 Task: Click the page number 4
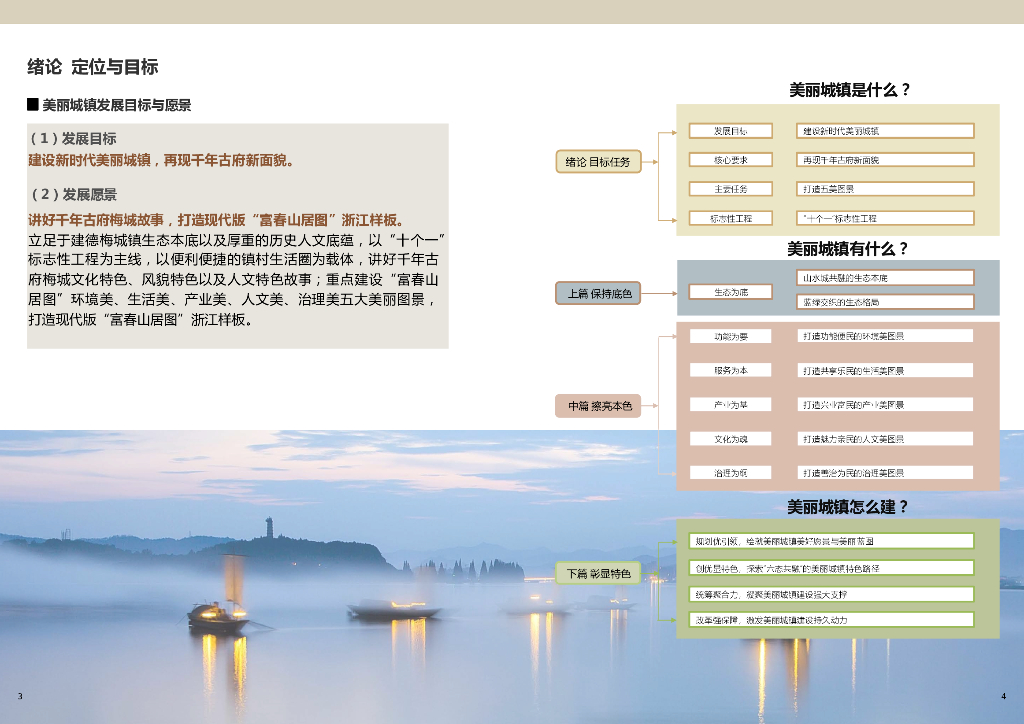click(x=1004, y=696)
